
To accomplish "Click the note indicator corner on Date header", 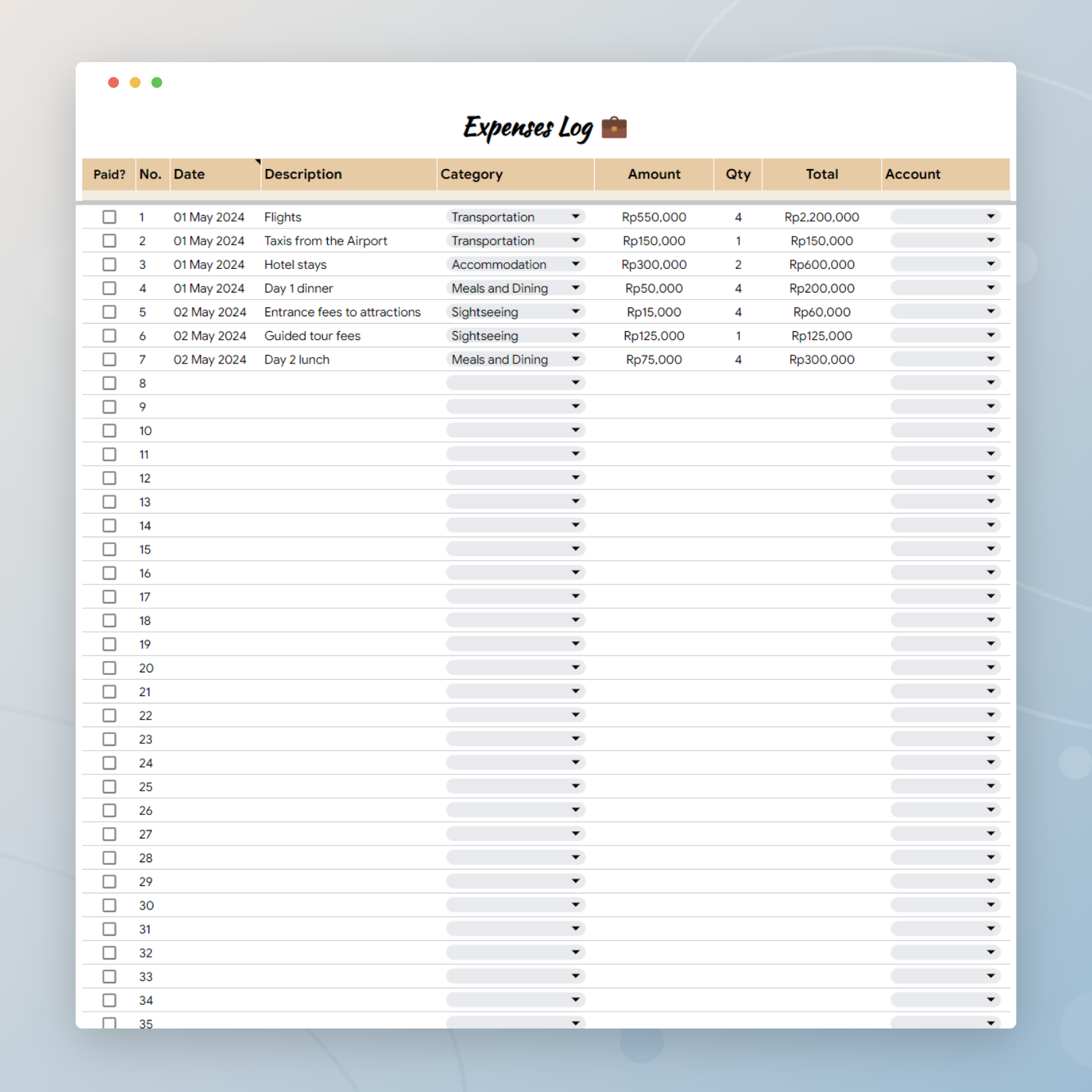I will (257, 162).
